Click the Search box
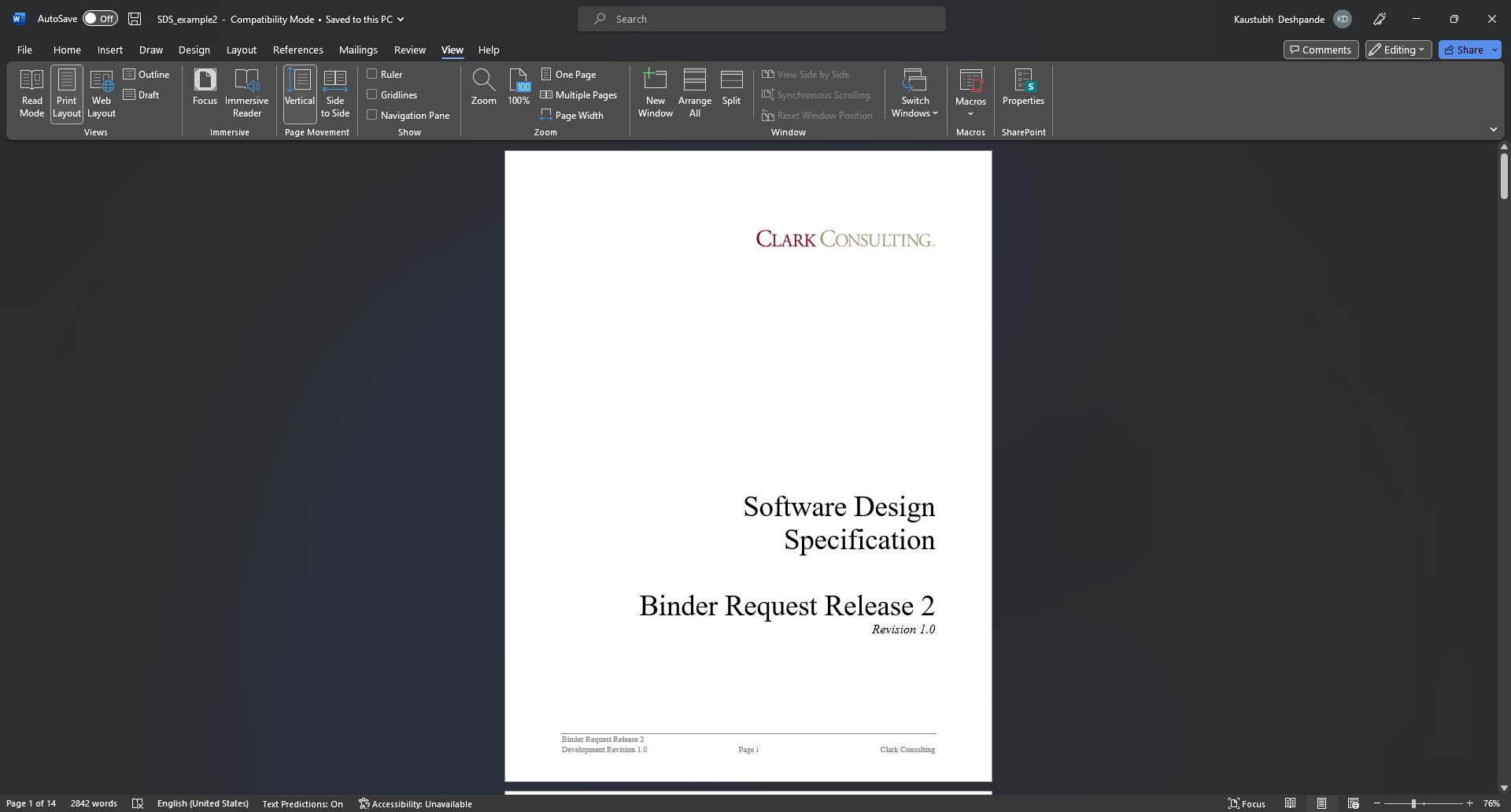The image size is (1511, 812). [x=762, y=19]
